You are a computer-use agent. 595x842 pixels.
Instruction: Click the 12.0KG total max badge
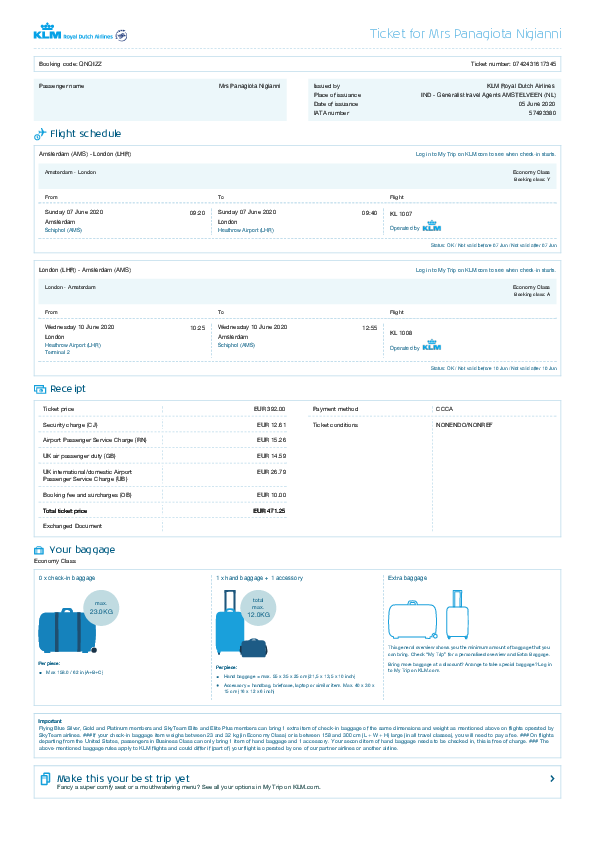(x=258, y=608)
